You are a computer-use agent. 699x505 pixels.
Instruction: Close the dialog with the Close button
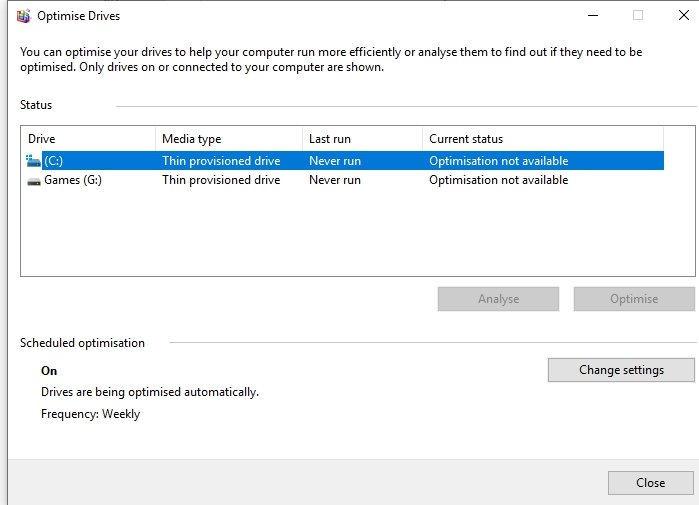click(650, 483)
